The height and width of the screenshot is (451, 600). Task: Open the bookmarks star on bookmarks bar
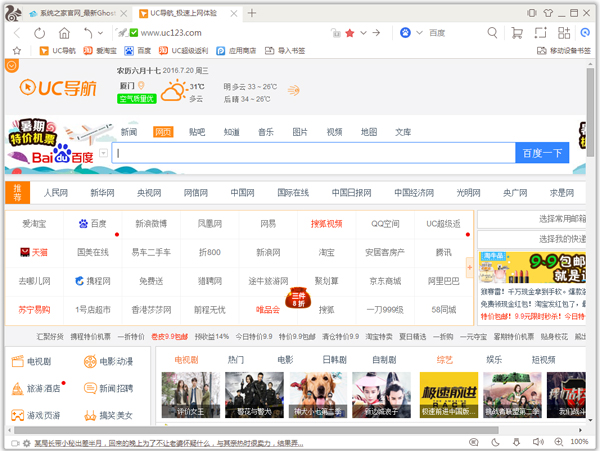coord(17,50)
